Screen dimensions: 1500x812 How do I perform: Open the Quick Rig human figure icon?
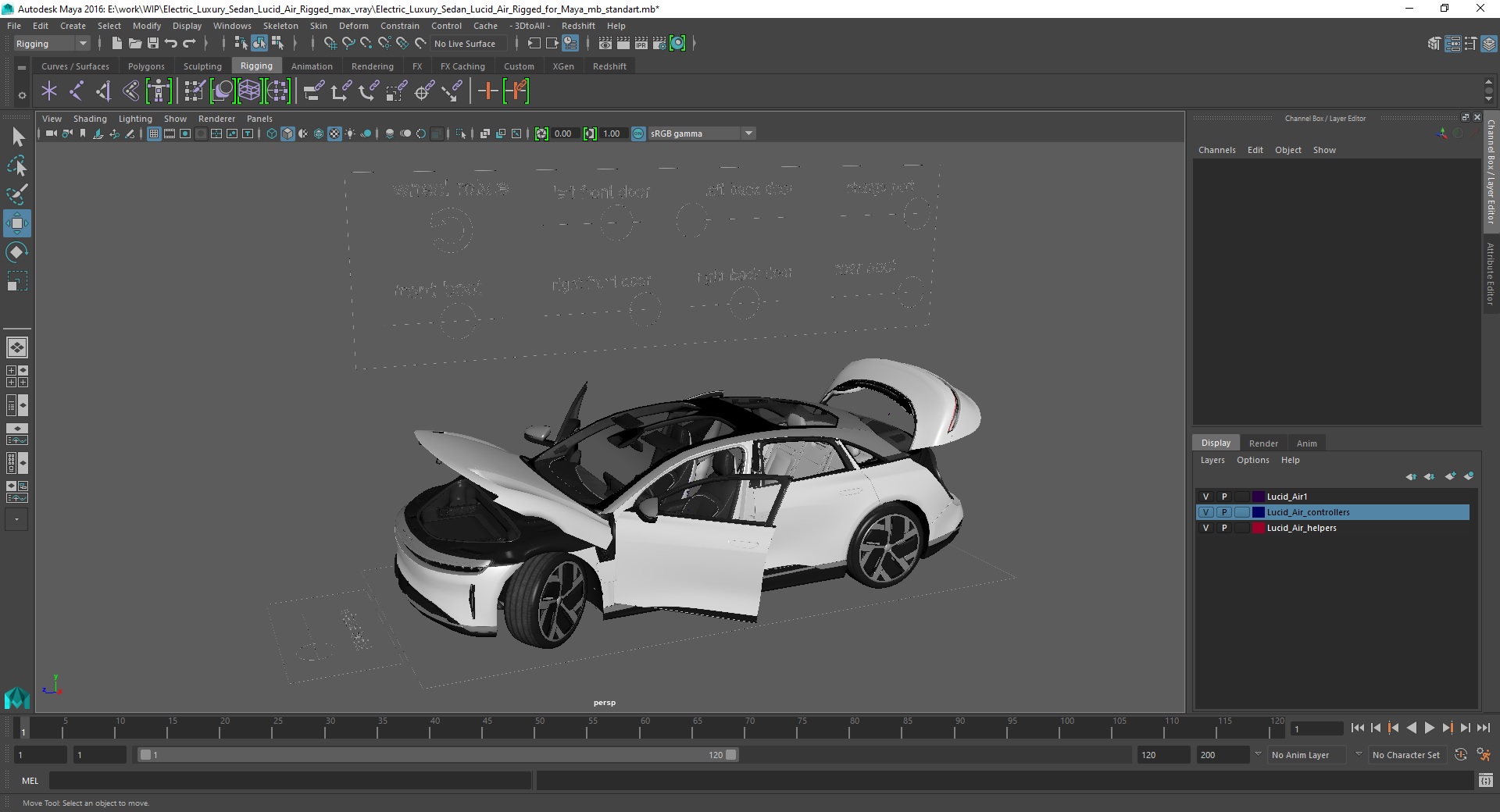(159, 91)
